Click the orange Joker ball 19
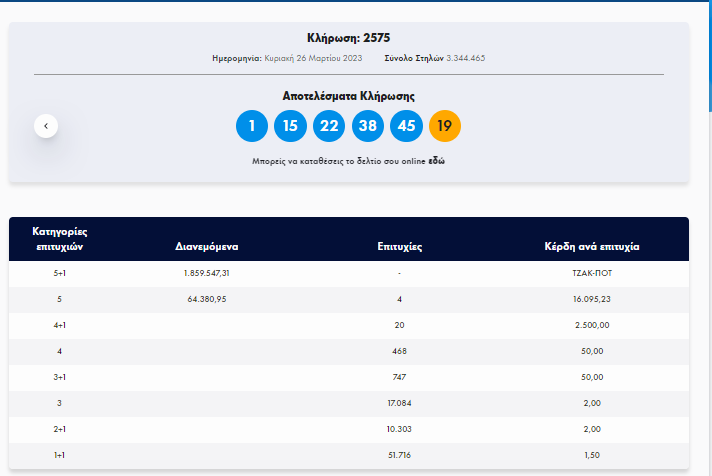Image resolution: width=712 pixels, height=476 pixels. pos(445,126)
